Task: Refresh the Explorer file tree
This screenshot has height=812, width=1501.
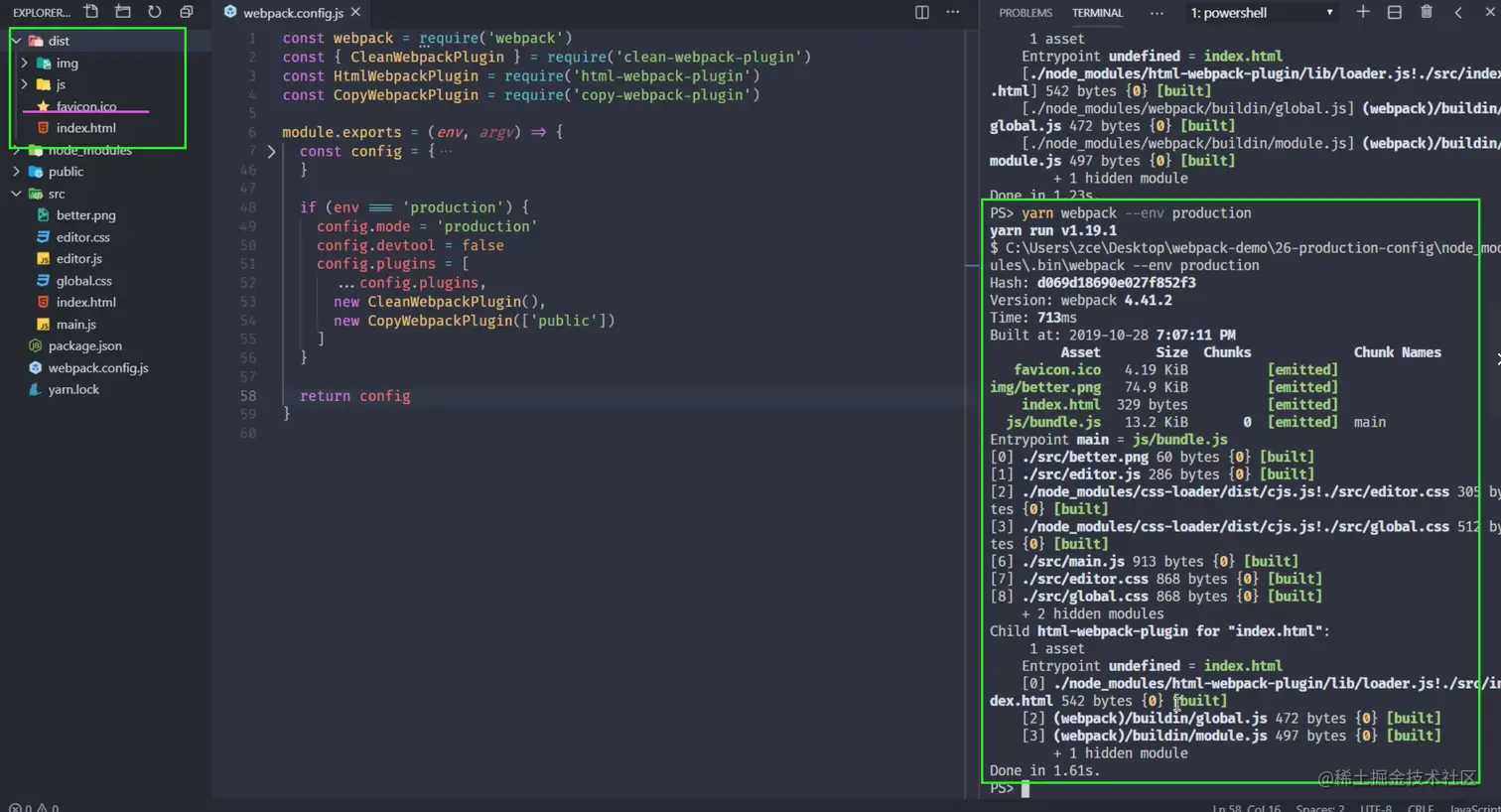Action: click(x=155, y=12)
